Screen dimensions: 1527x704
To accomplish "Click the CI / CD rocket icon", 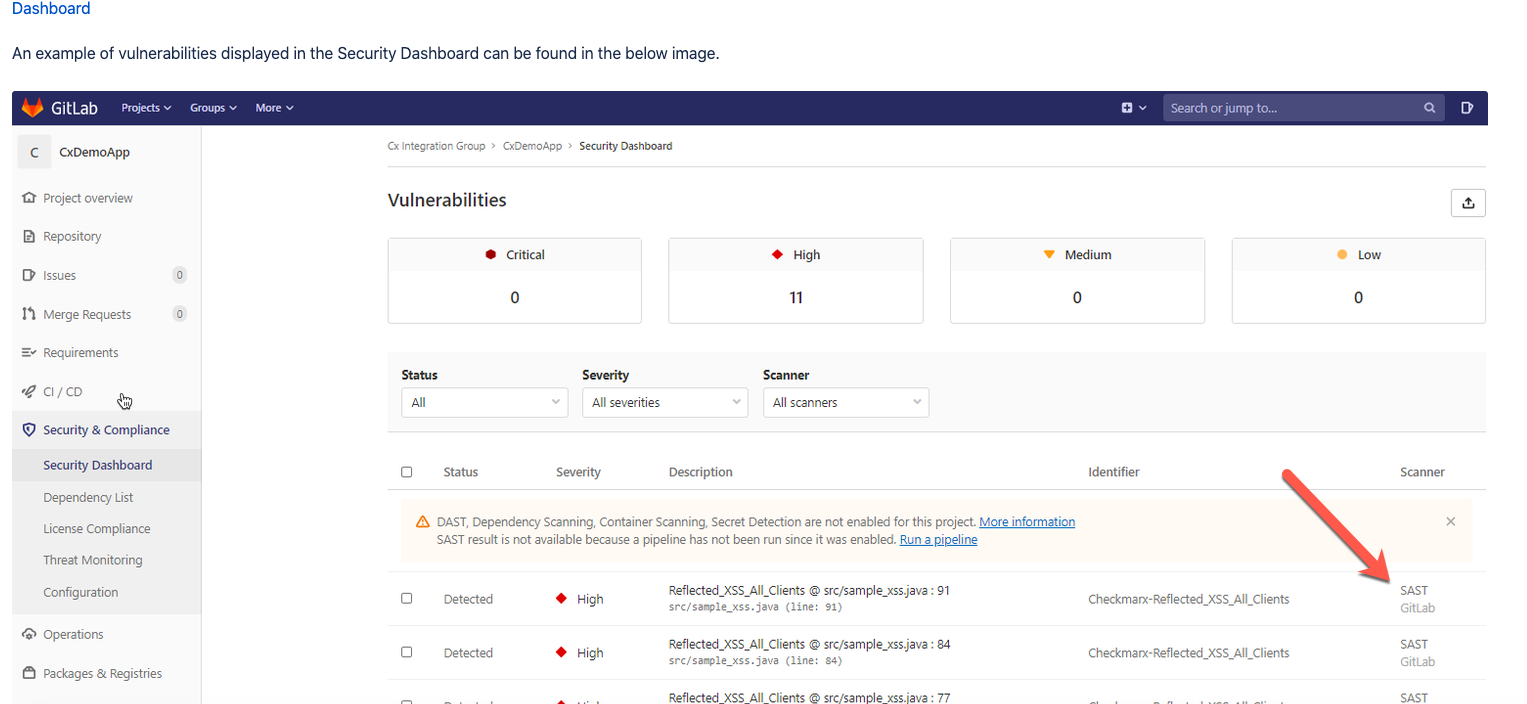I will pyautogui.click(x=29, y=392).
